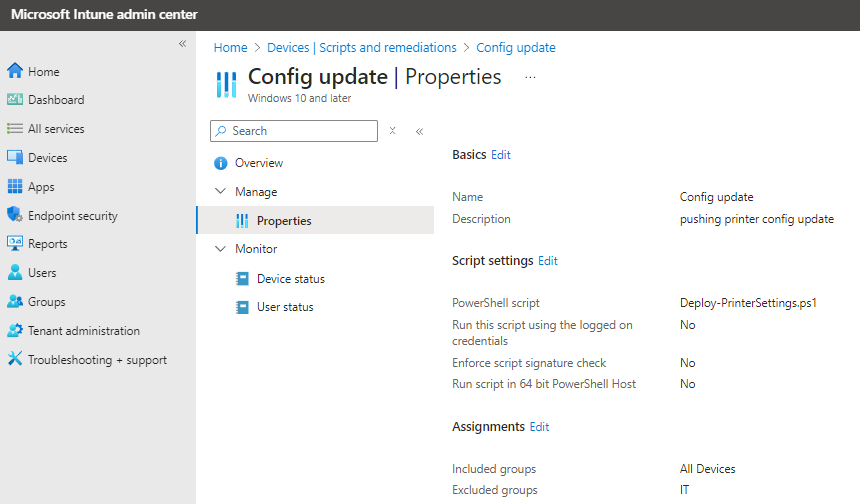
Task: Collapse the left navigation sidebar
Action: (182, 44)
